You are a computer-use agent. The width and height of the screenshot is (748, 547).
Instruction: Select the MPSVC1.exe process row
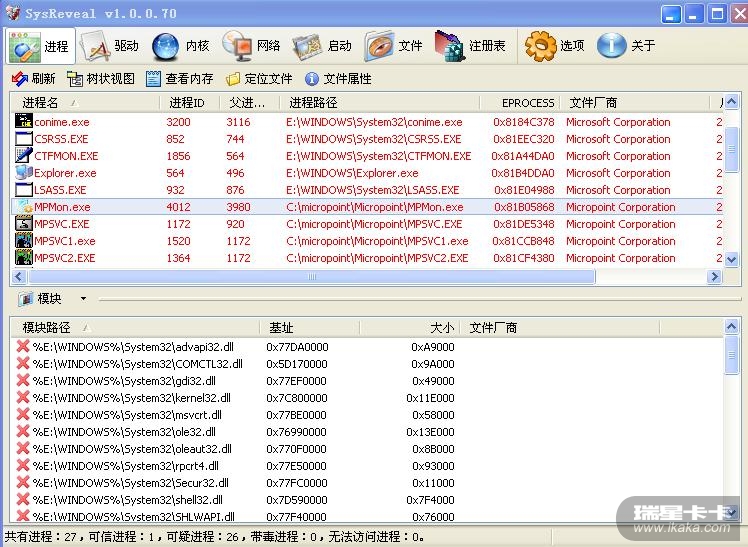pyautogui.click(x=367, y=241)
